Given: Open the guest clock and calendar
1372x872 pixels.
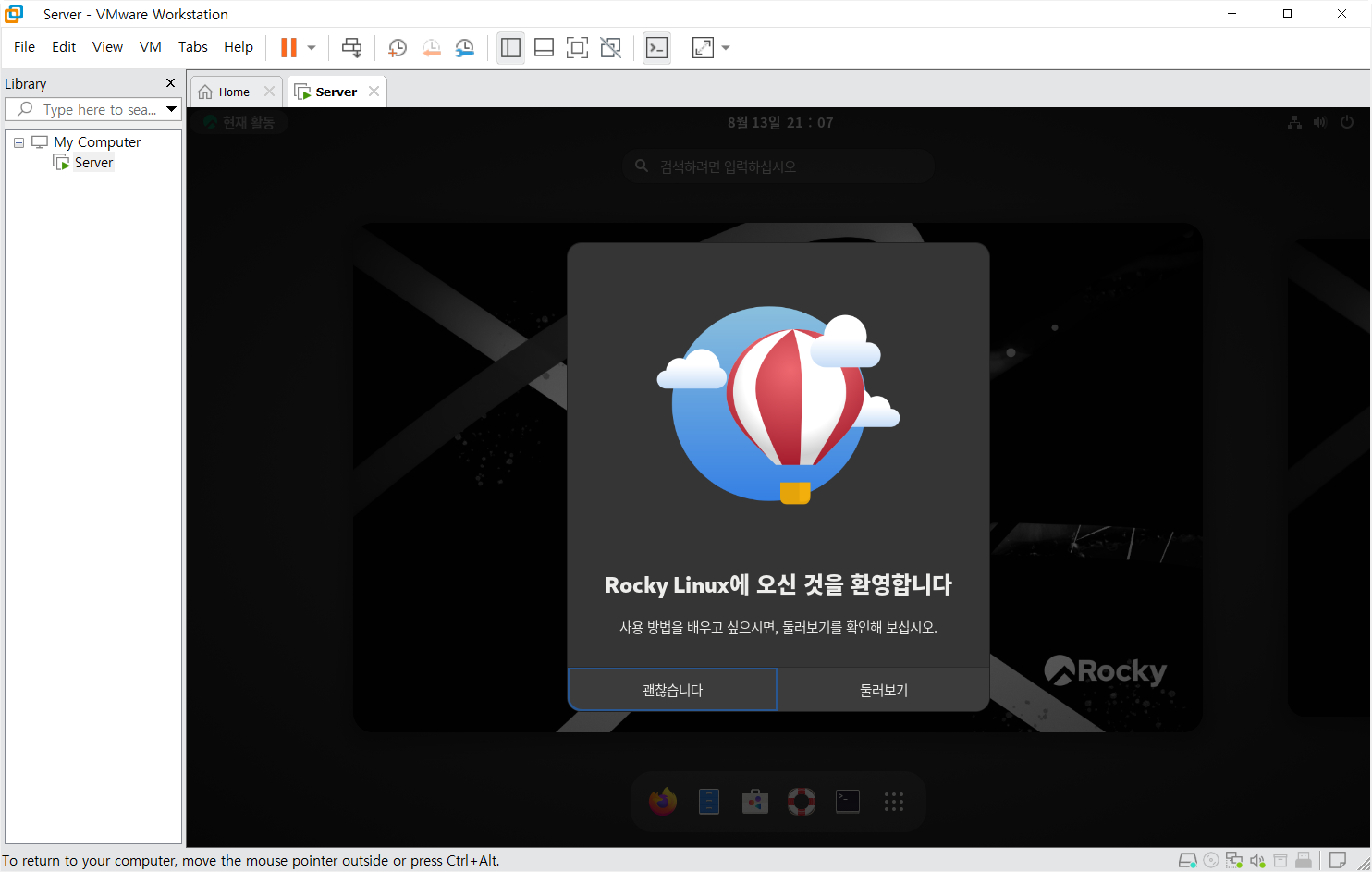Looking at the screenshot, I should tap(779, 122).
